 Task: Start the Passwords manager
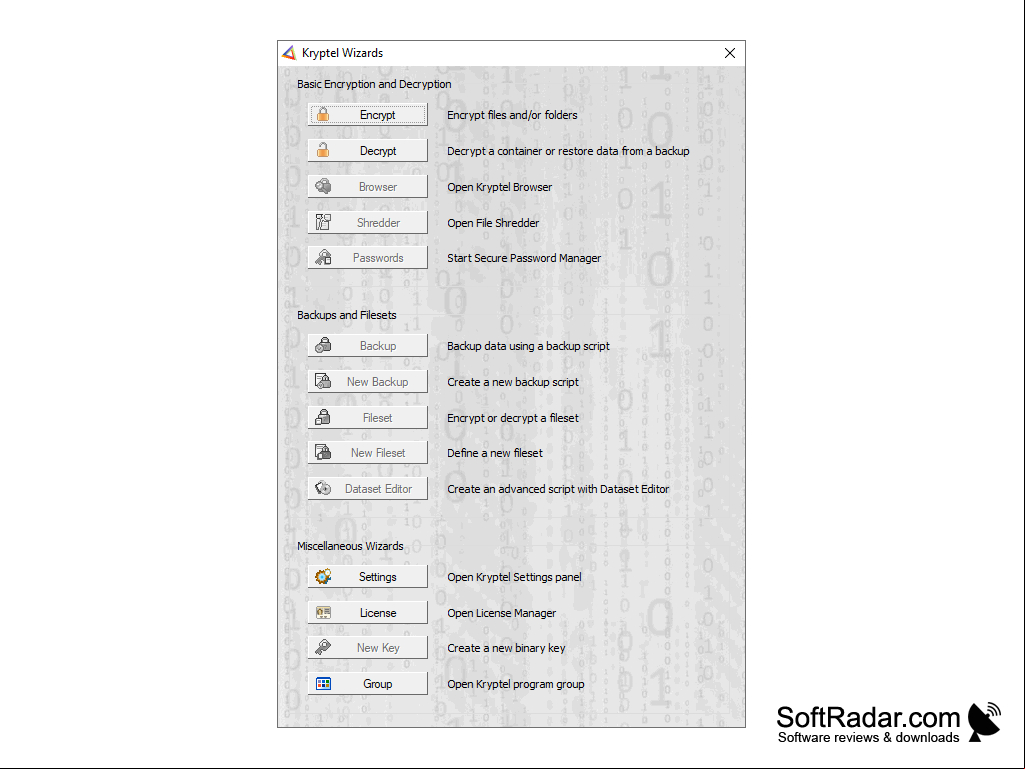click(x=367, y=258)
